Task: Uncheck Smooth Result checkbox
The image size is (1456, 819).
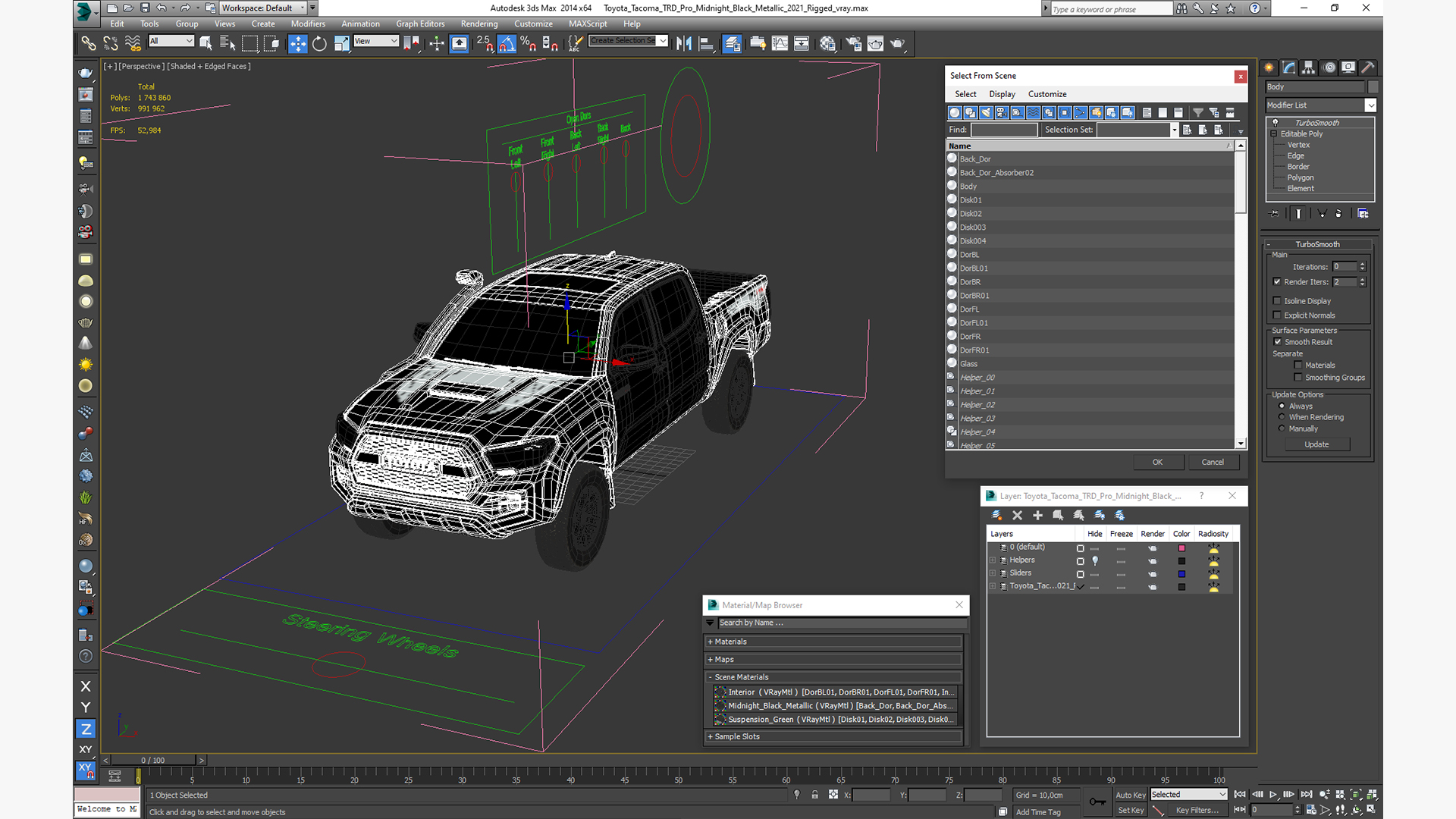Action: [x=1278, y=342]
